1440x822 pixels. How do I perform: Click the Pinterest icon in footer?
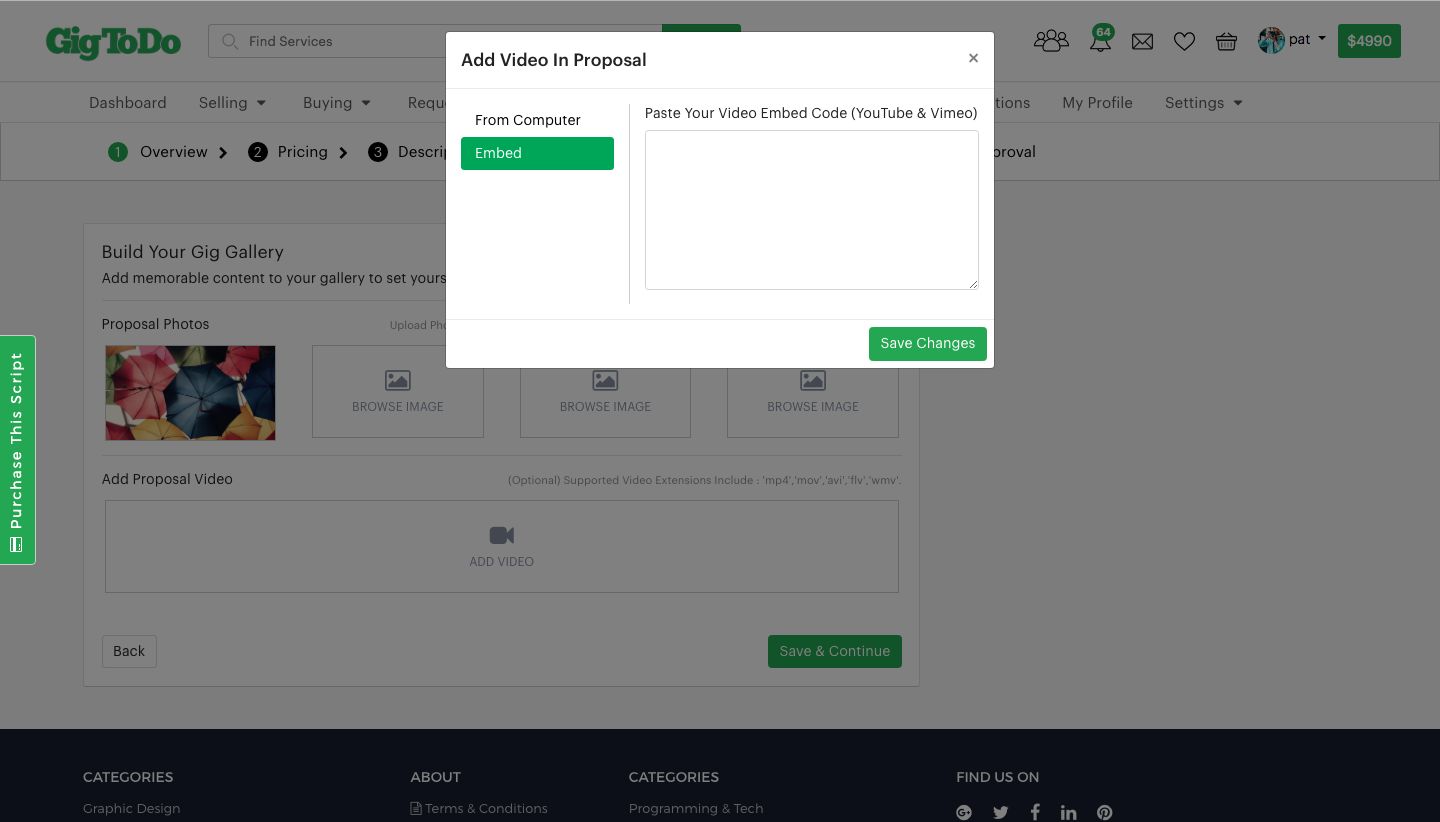tap(1104, 812)
